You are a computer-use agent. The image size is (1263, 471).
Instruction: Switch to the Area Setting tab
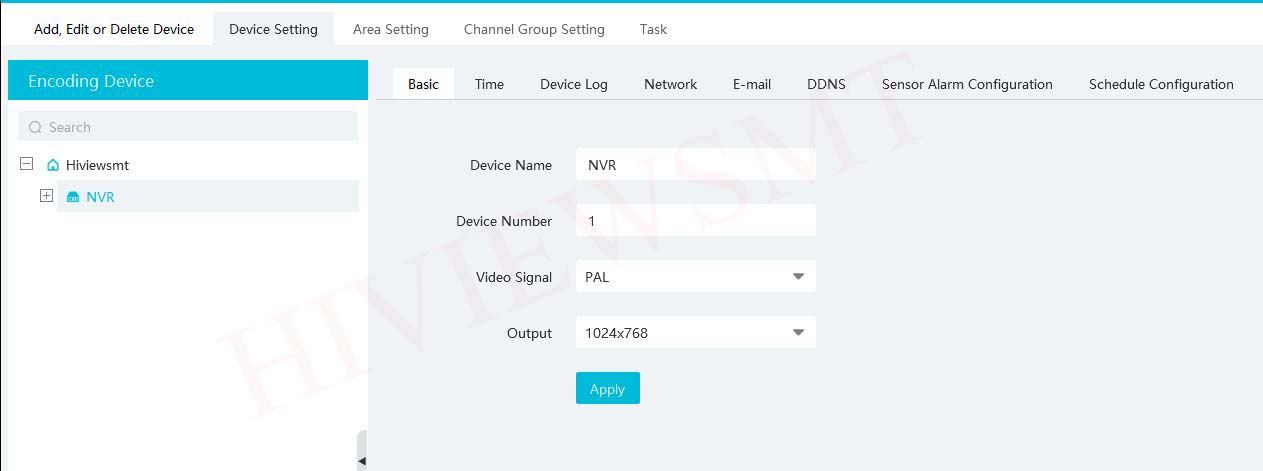[x=390, y=29]
